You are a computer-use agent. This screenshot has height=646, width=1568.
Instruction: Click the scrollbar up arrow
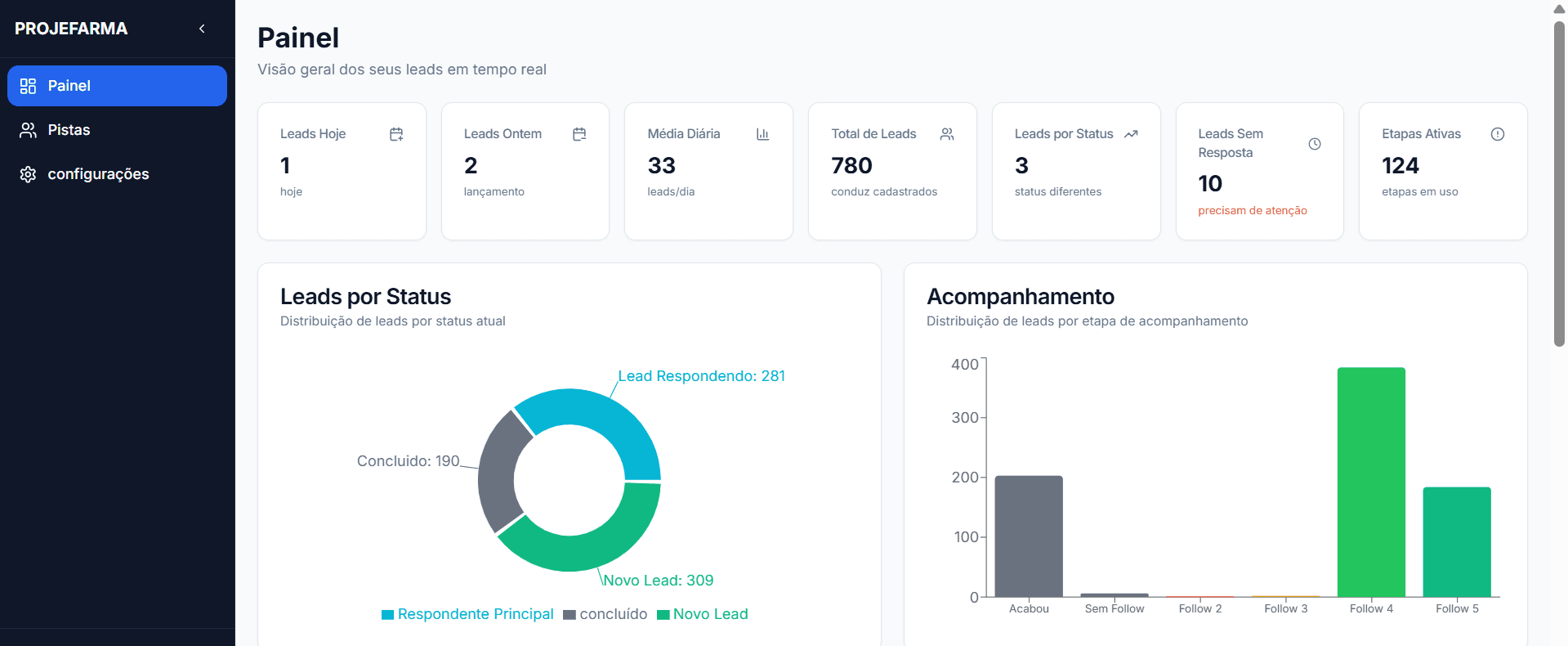(x=1559, y=9)
